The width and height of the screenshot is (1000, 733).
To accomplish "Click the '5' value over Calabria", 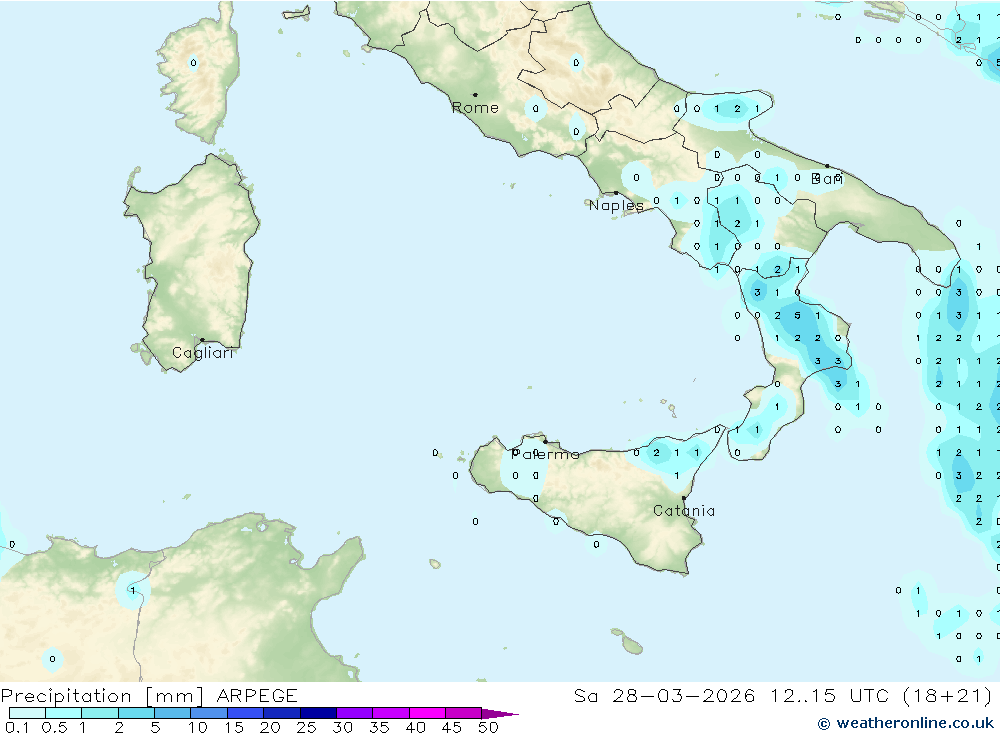I will (797, 315).
